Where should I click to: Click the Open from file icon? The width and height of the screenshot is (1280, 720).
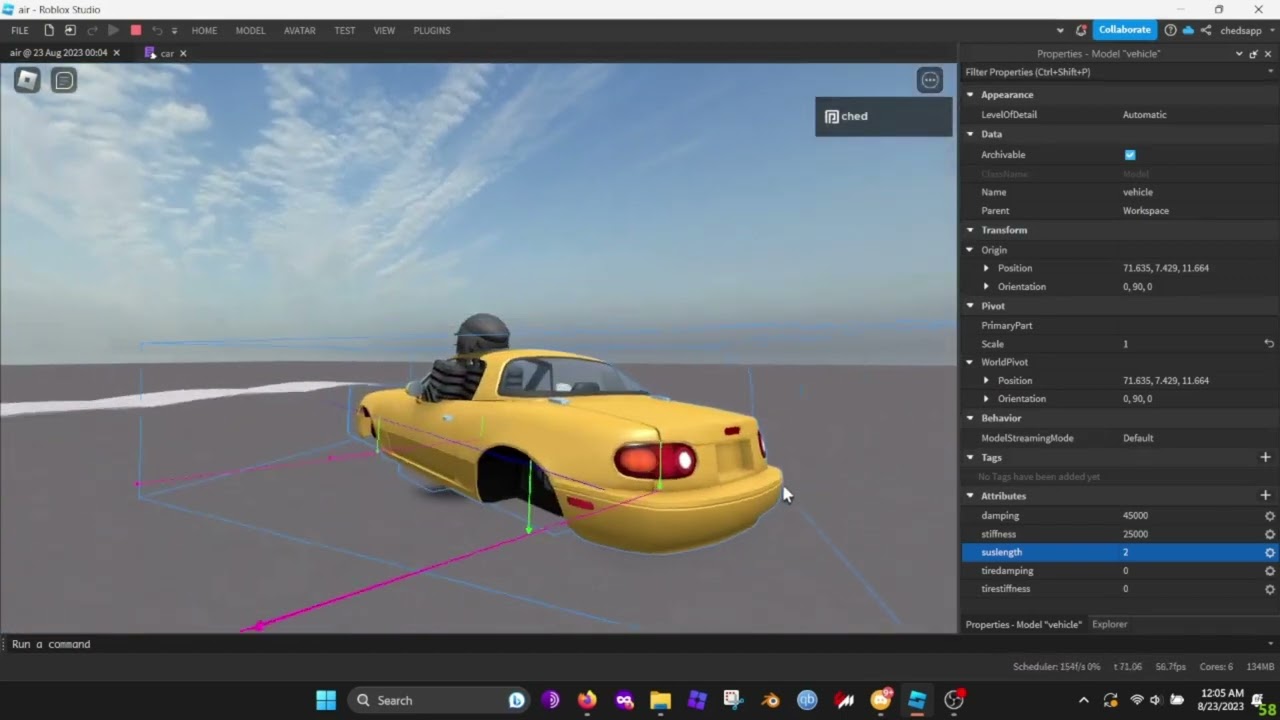(x=70, y=30)
